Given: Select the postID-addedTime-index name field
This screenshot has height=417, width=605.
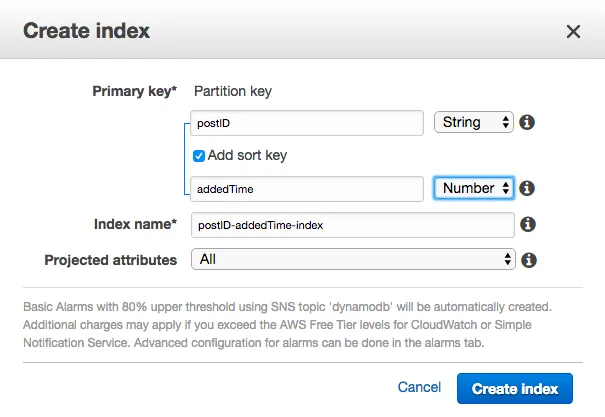Looking at the screenshot, I should (x=352, y=225).
